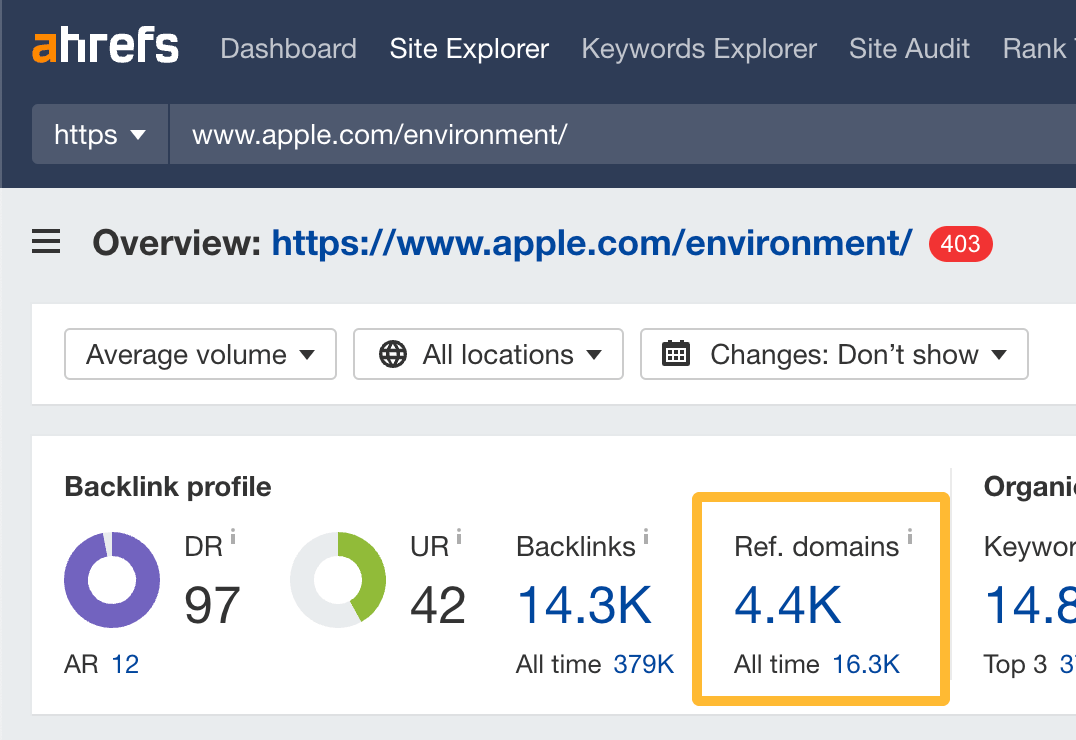The width and height of the screenshot is (1076, 740).
Task: Click the calendar icon on Changes filter
Action: click(676, 354)
